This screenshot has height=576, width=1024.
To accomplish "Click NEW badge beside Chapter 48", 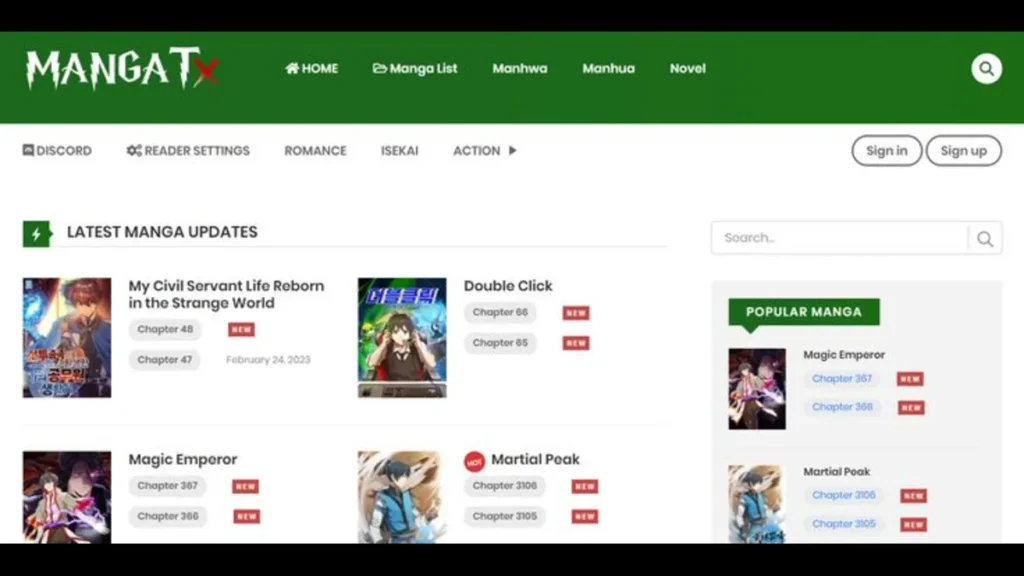I will (241, 330).
